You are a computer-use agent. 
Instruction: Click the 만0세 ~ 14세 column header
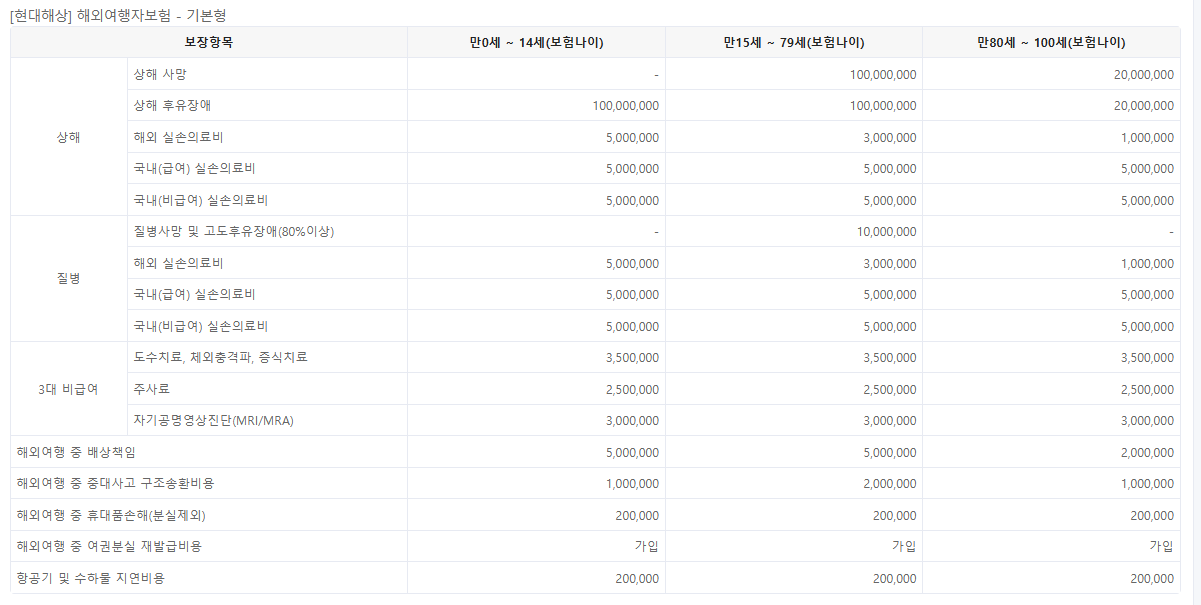tap(536, 42)
